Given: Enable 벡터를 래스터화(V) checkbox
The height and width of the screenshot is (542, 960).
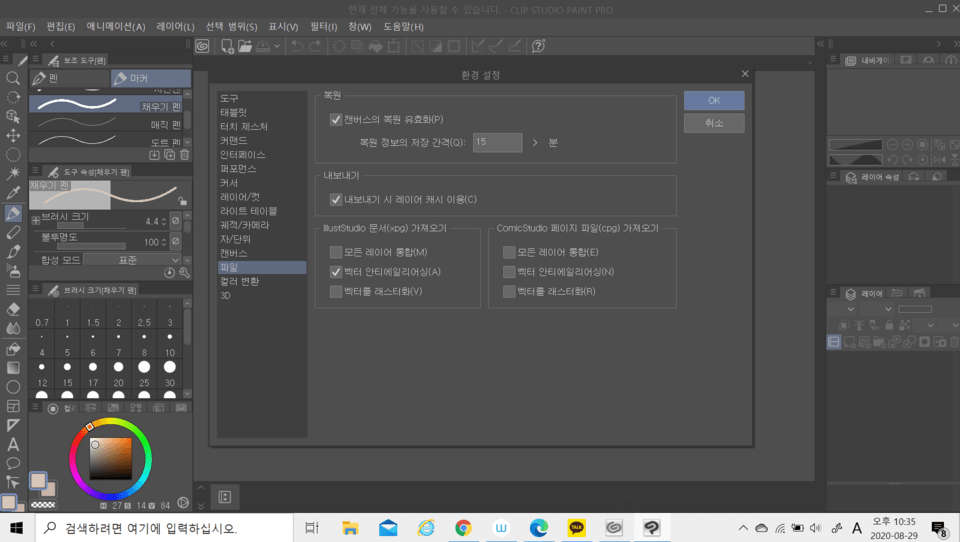Looking at the screenshot, I should pos(336,291).
